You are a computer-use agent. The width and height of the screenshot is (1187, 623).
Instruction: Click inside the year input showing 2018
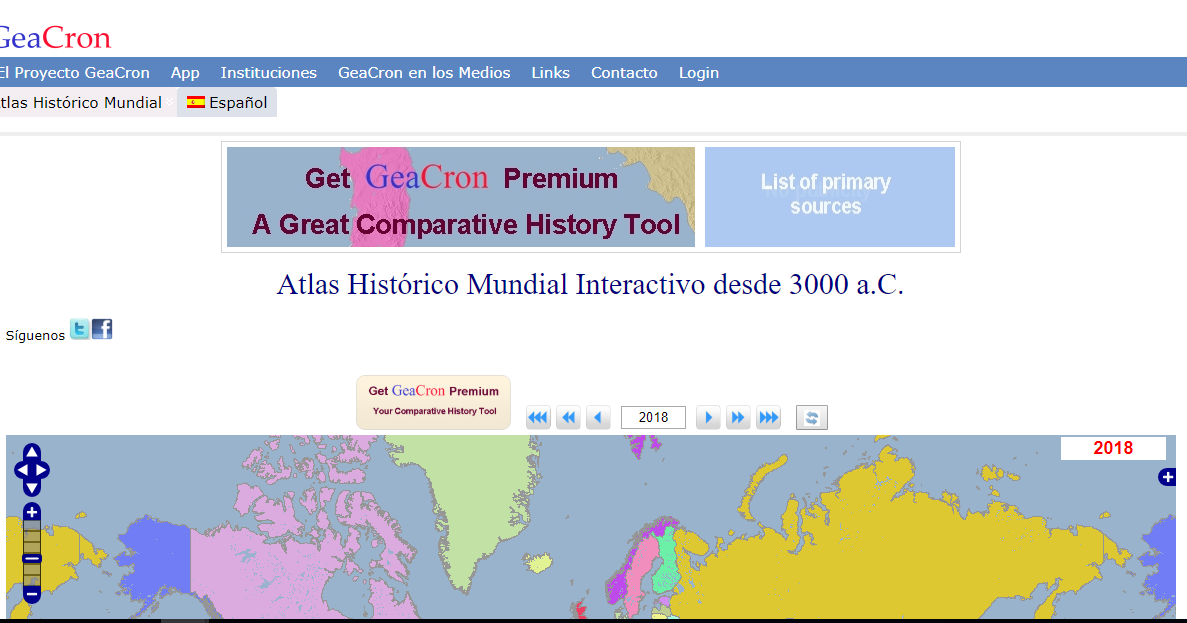[x=653, y=417]
